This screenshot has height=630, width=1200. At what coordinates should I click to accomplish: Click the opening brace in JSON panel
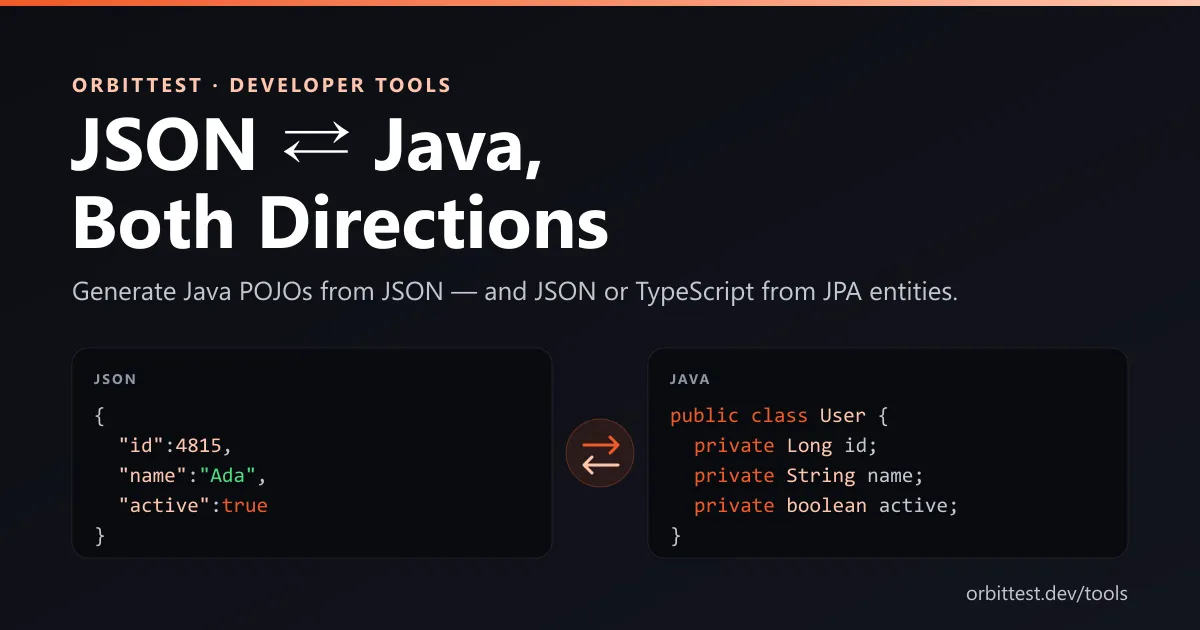[x=99, y=415]
